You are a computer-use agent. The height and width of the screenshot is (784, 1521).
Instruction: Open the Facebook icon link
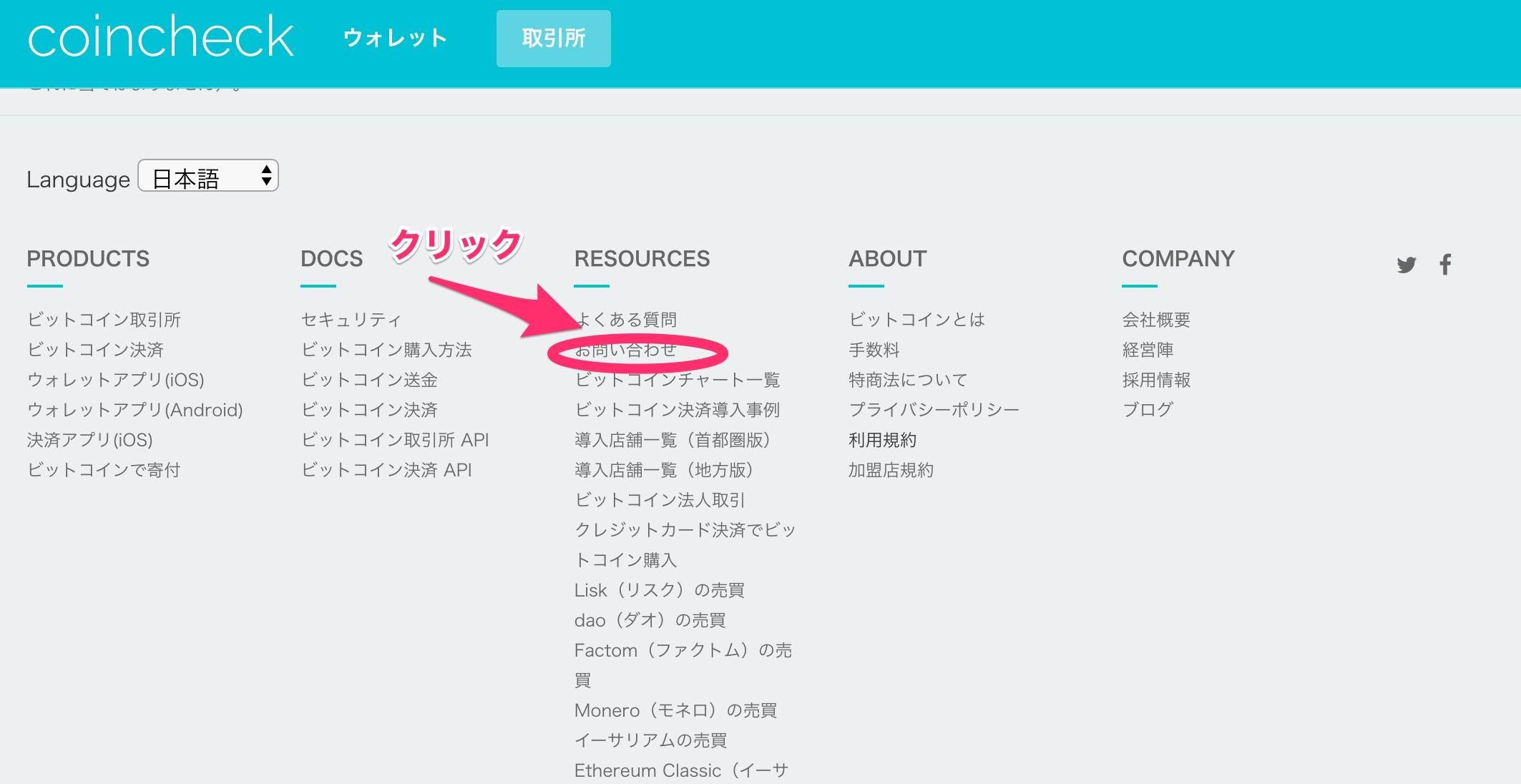point(1445,264)
